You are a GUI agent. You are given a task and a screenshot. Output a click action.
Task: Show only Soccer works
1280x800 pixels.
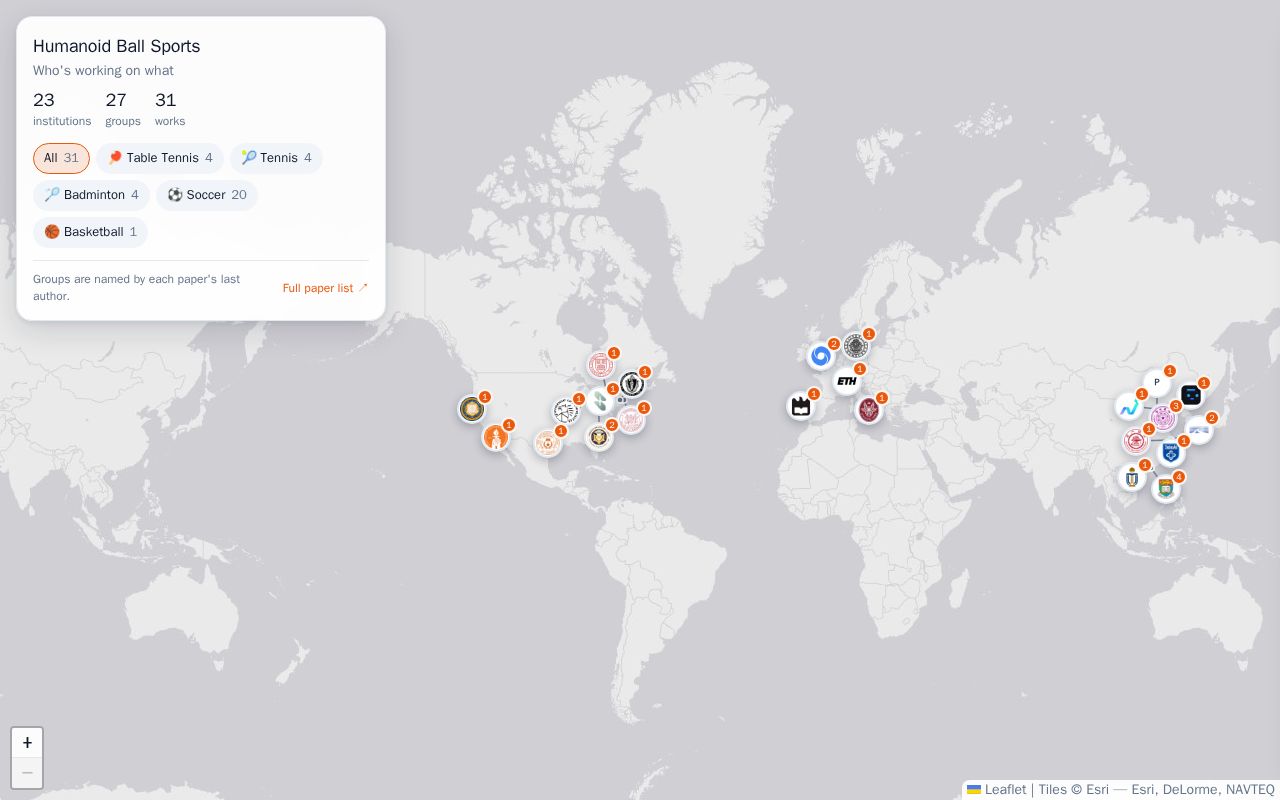pyautogui.click(x=207, y=195)
